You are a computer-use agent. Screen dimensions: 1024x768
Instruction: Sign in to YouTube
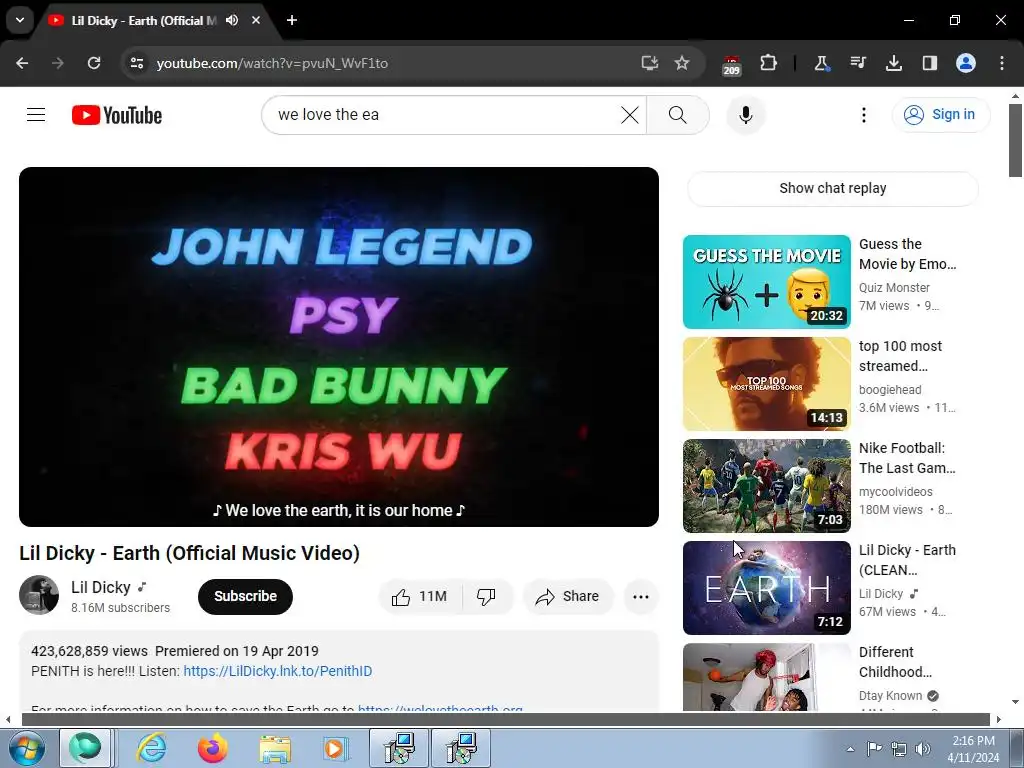tap(941, 115)
